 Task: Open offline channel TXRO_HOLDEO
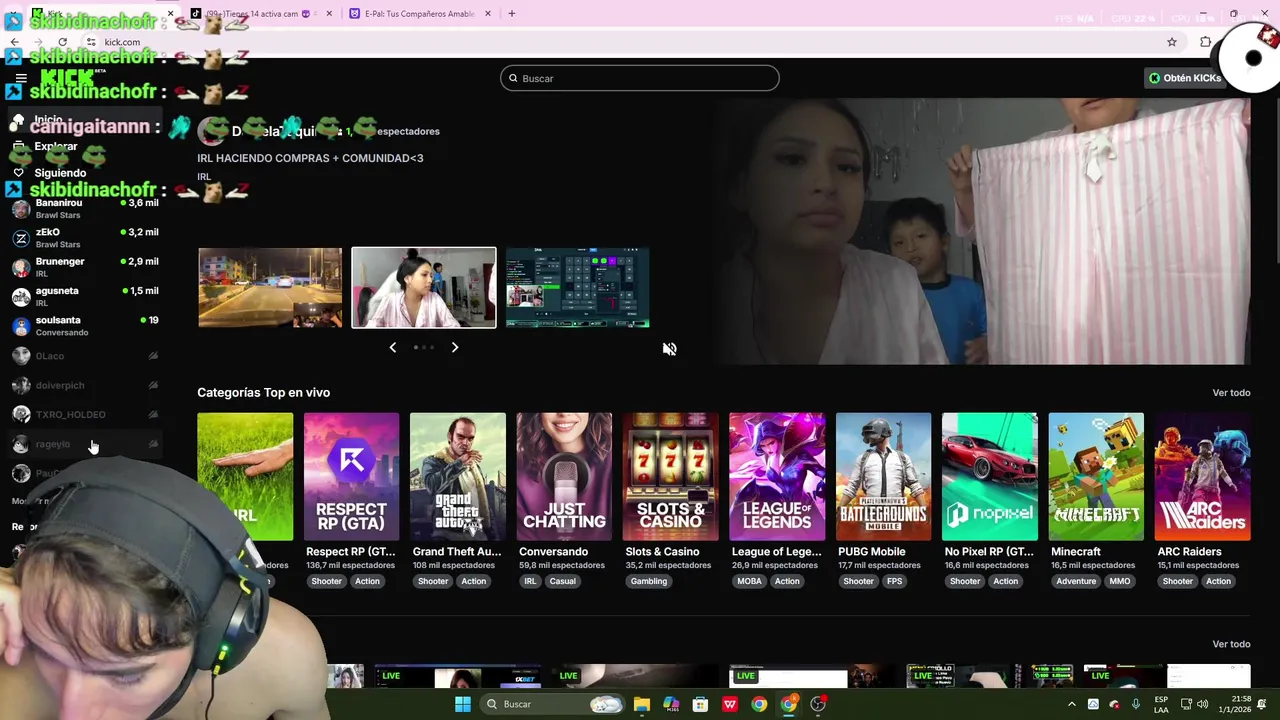[85, 414]
